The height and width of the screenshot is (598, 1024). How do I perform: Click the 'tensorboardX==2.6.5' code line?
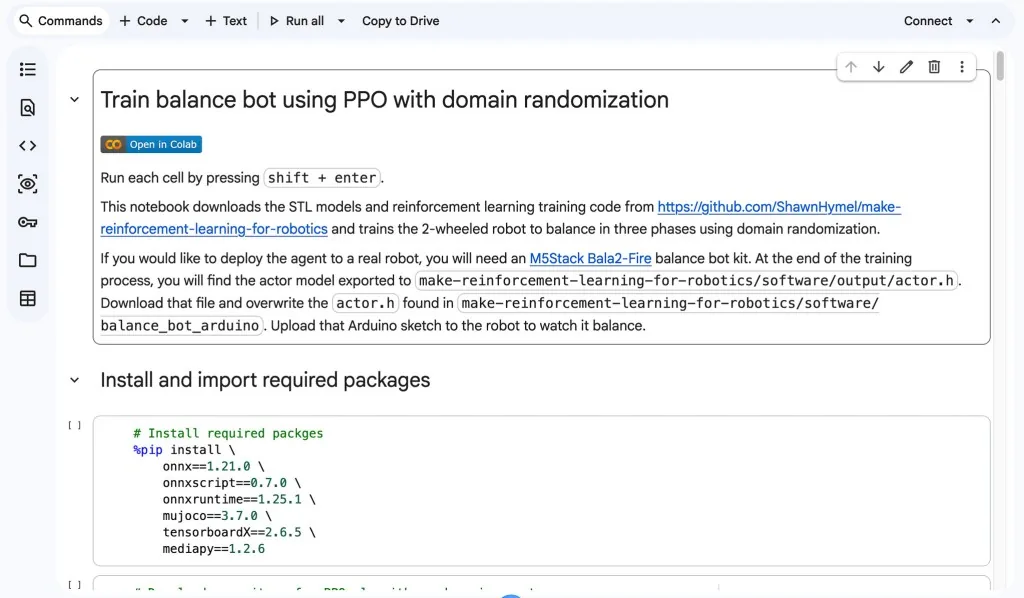point(239,532)
